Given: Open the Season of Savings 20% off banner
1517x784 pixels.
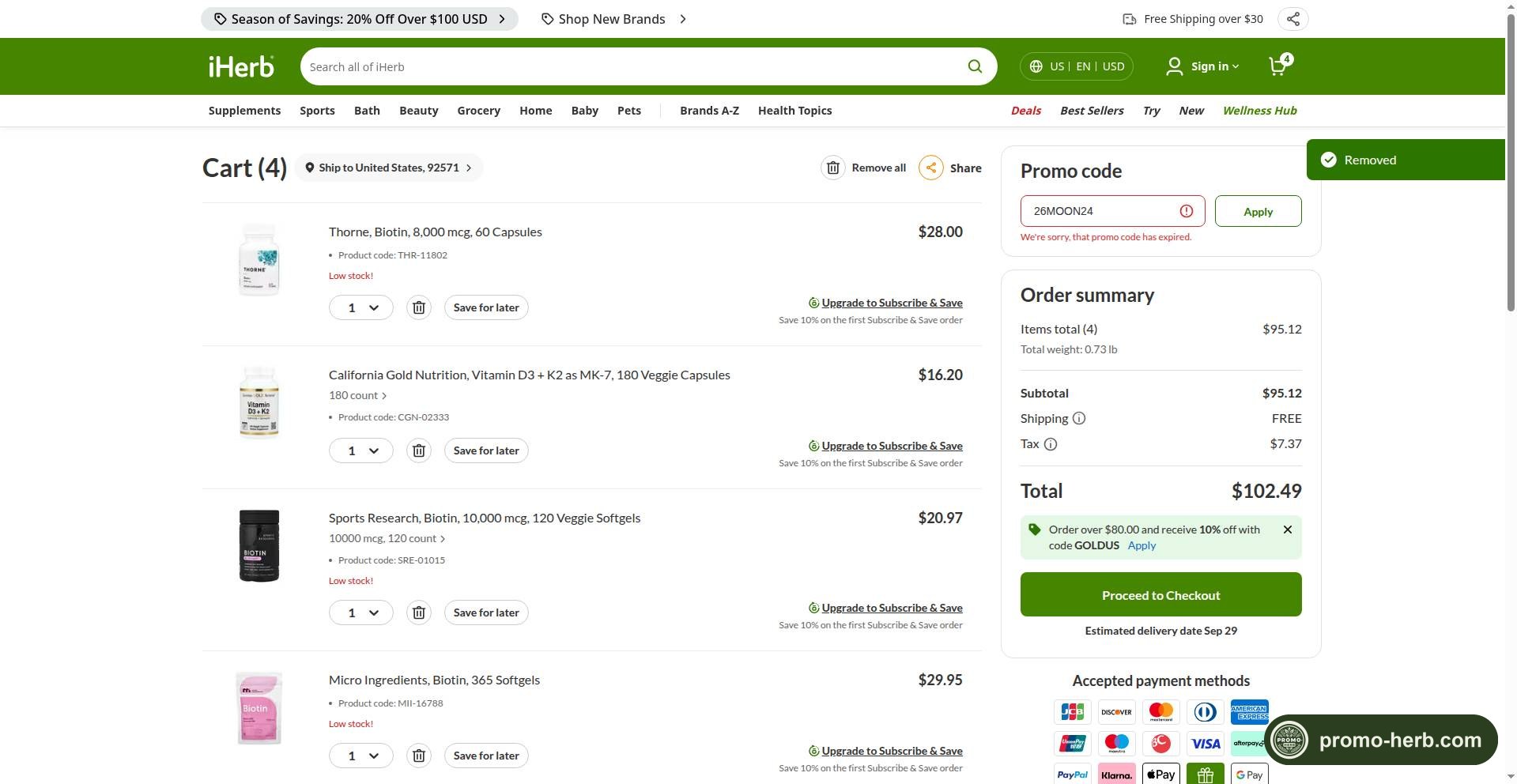Looking at the screenshot, I should [360, 19].
